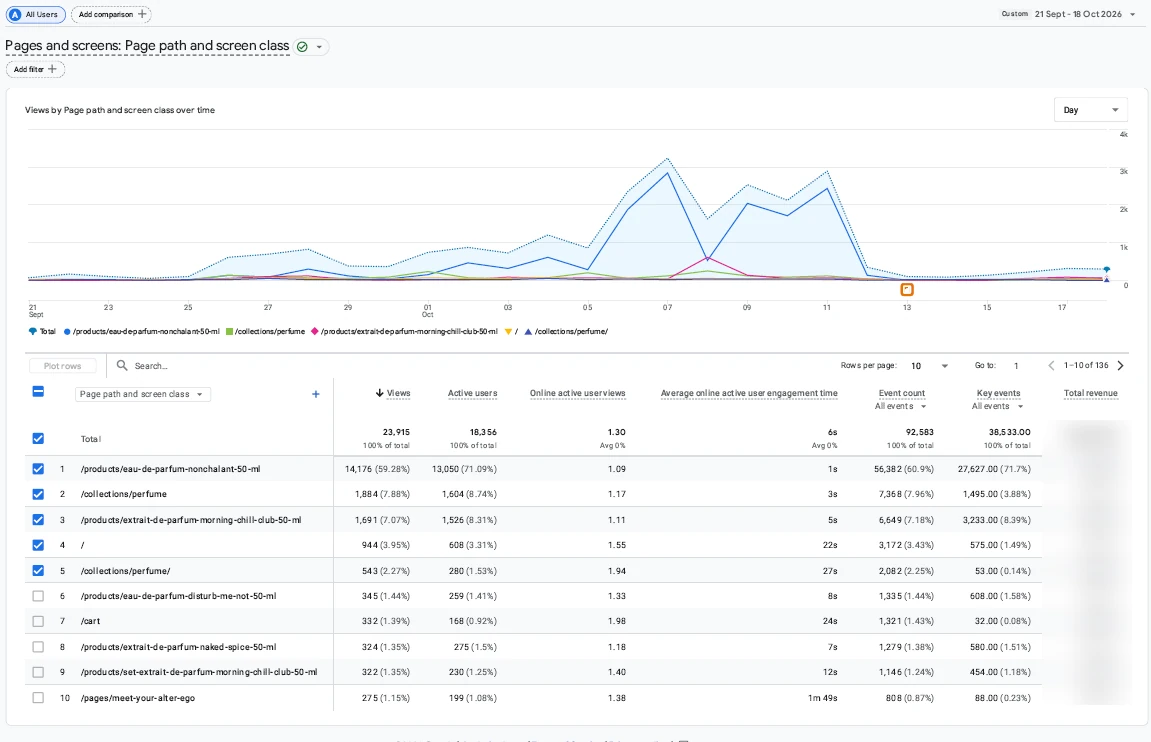Check the /cart row checkbox
This screenshot has height=742, width=1151.
[38, 622]
